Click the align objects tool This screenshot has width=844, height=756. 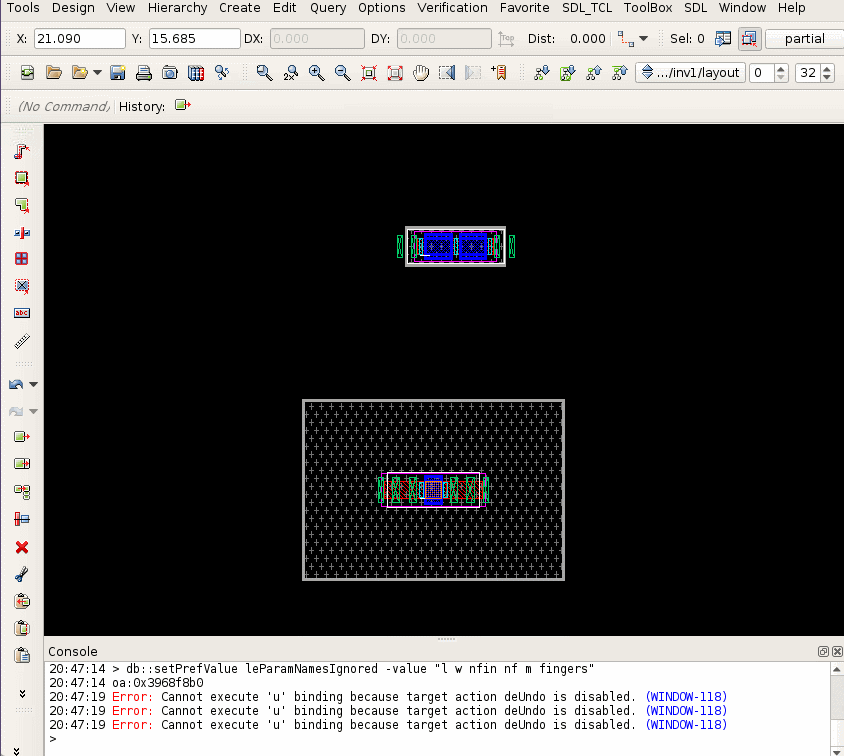point(22,519)
